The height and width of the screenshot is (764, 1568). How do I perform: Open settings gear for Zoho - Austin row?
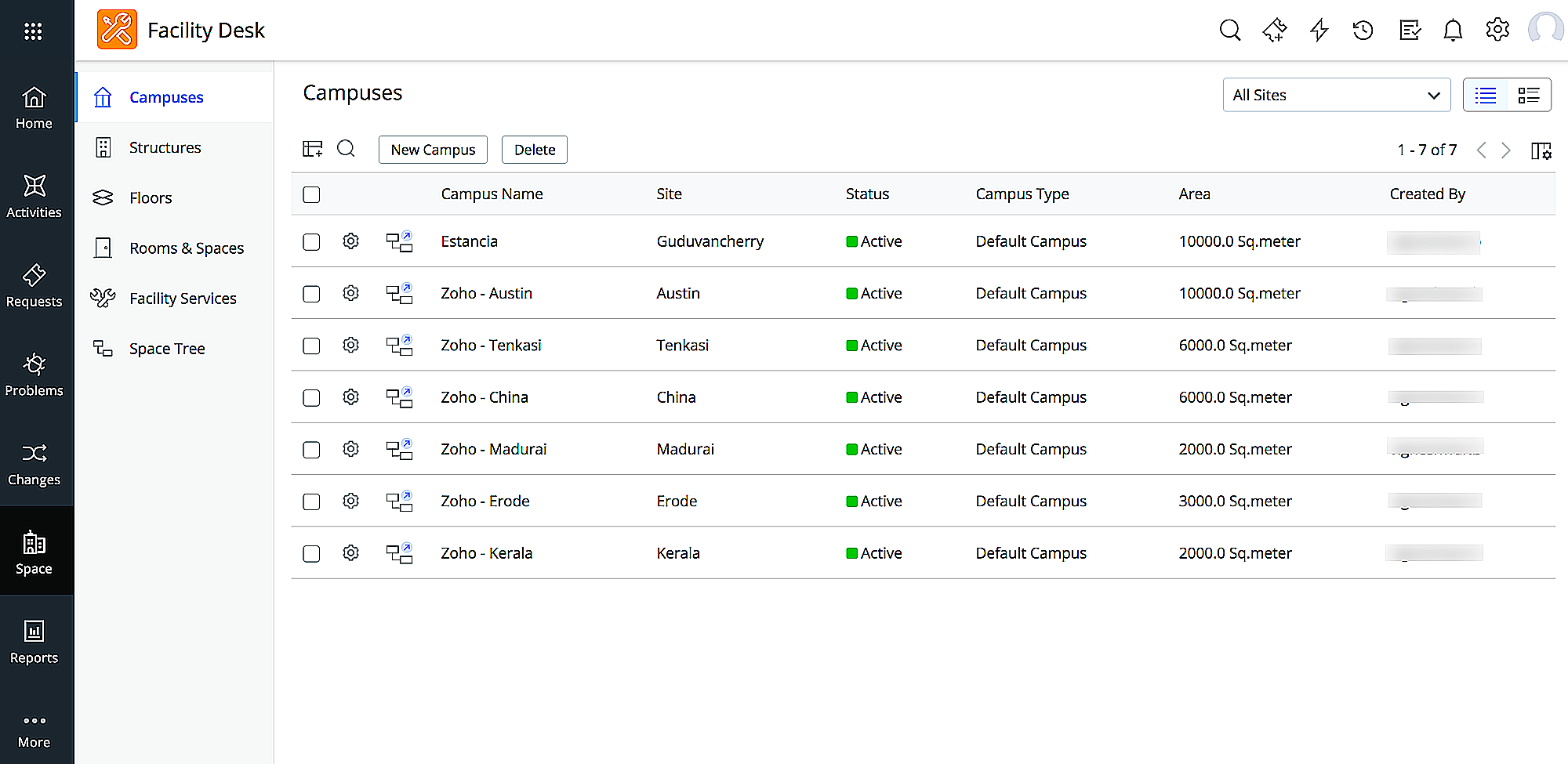click(350, 293)
